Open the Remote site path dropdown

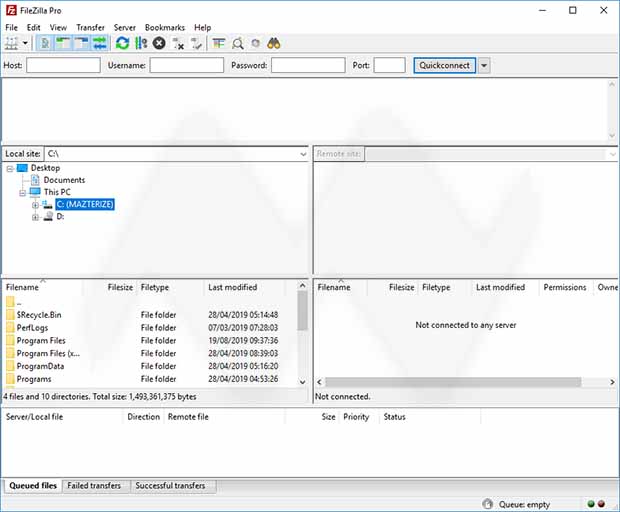pos(613,154)
